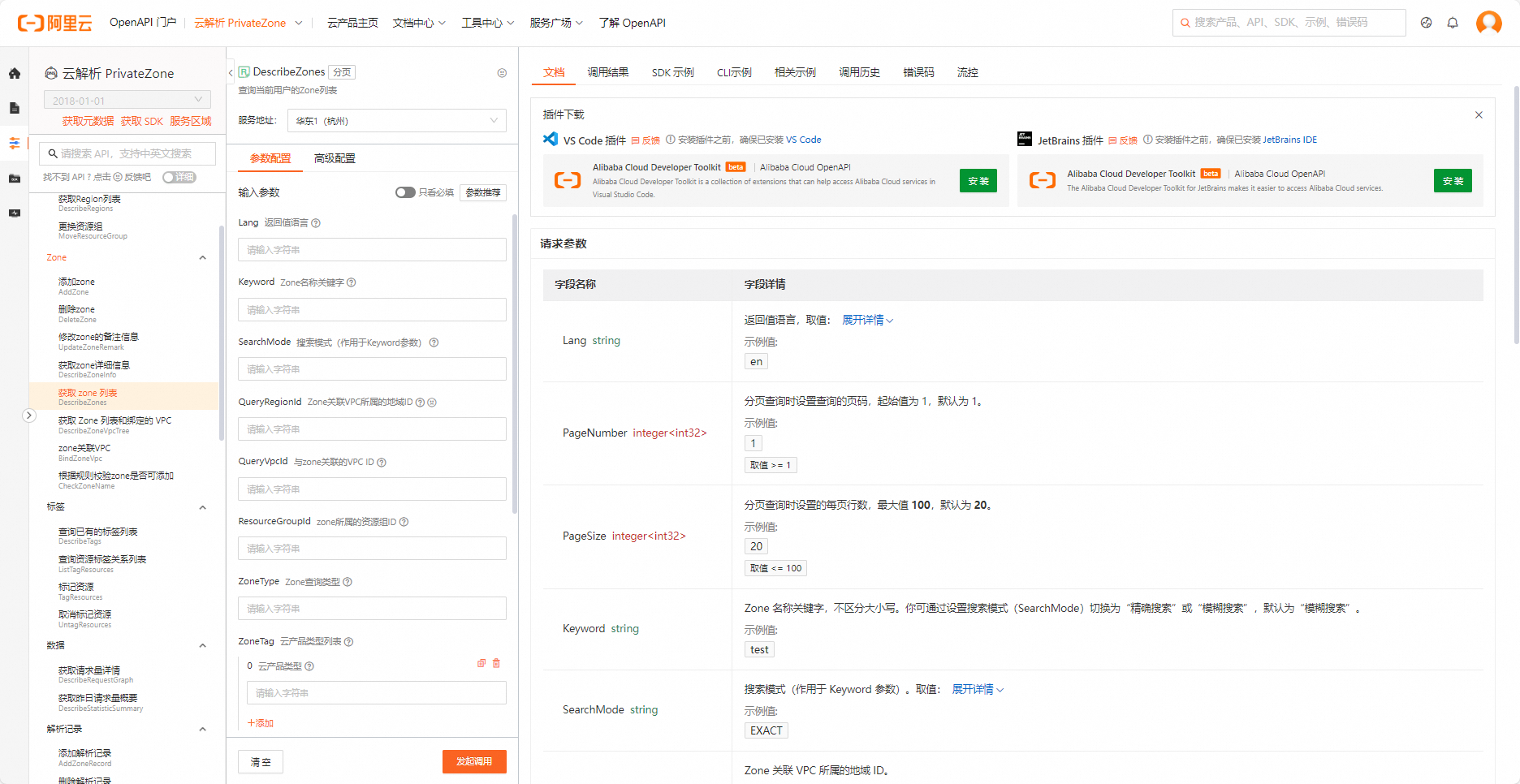Collapse the 数据 API group
Image resolution: width=1520 pixels, height=784 pixels.
point(202,646)
